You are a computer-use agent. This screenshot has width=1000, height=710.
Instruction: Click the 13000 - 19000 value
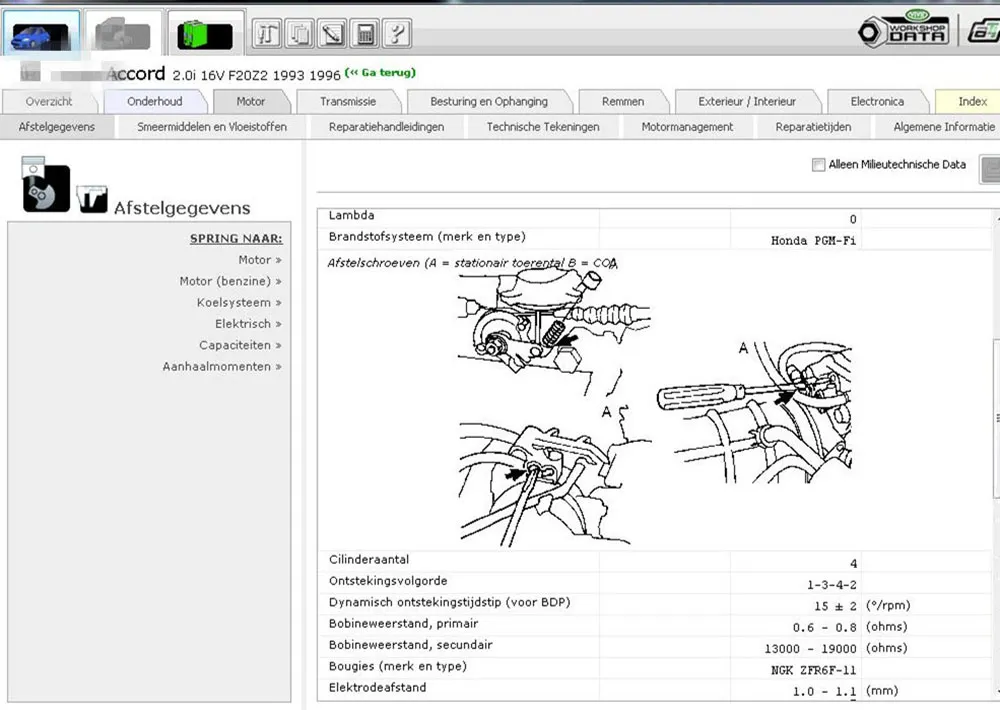point(811,649)
